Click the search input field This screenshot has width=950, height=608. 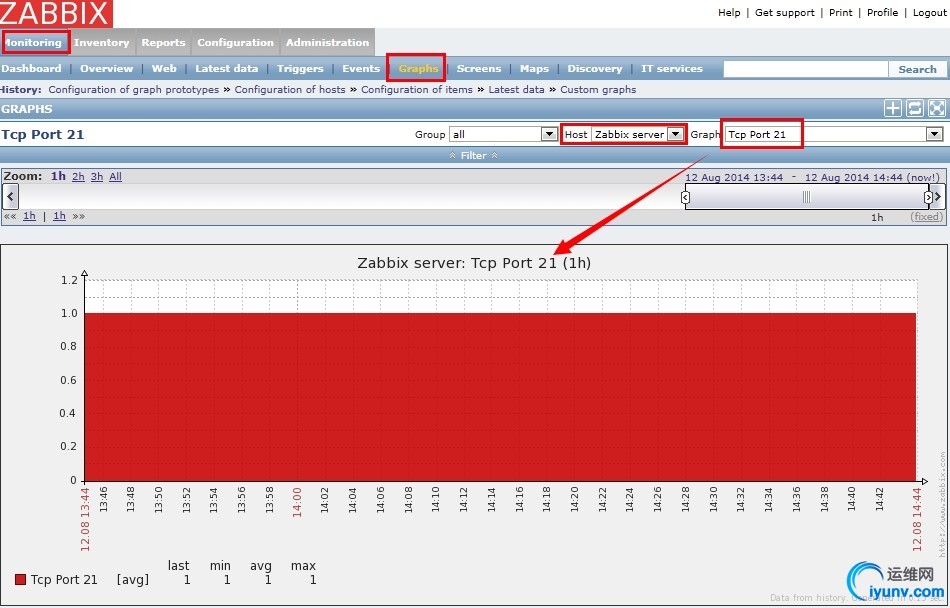pyautogui.click(x=806, y=69)
